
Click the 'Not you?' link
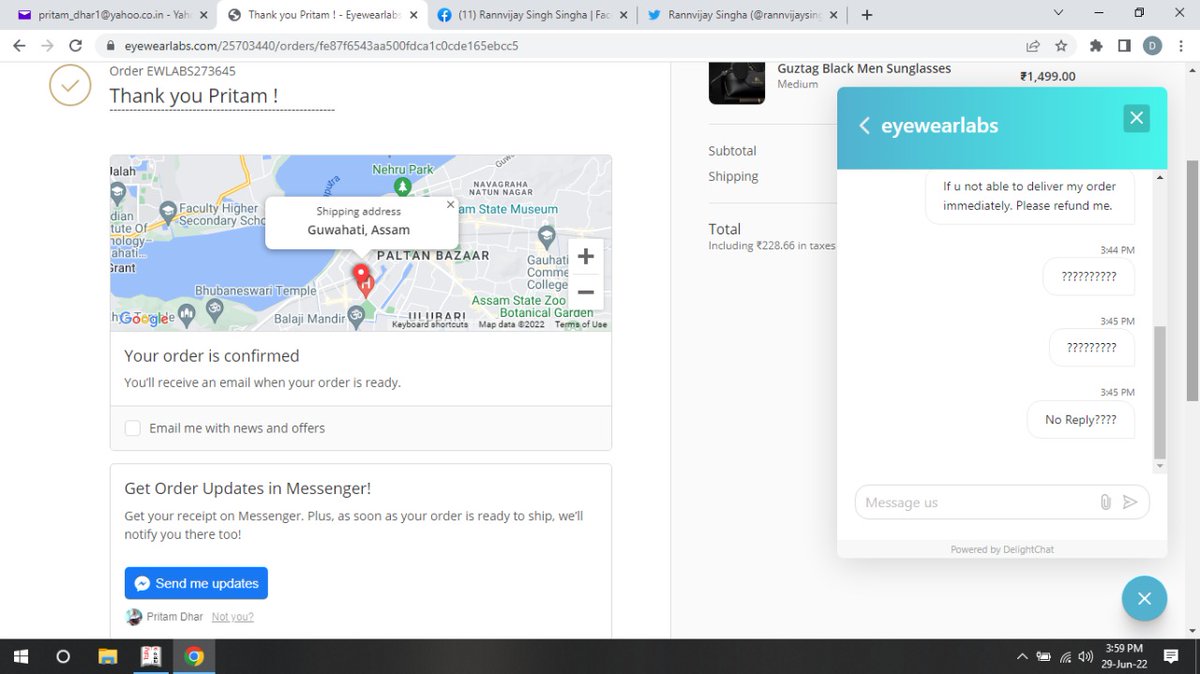(x=233, y=617)
